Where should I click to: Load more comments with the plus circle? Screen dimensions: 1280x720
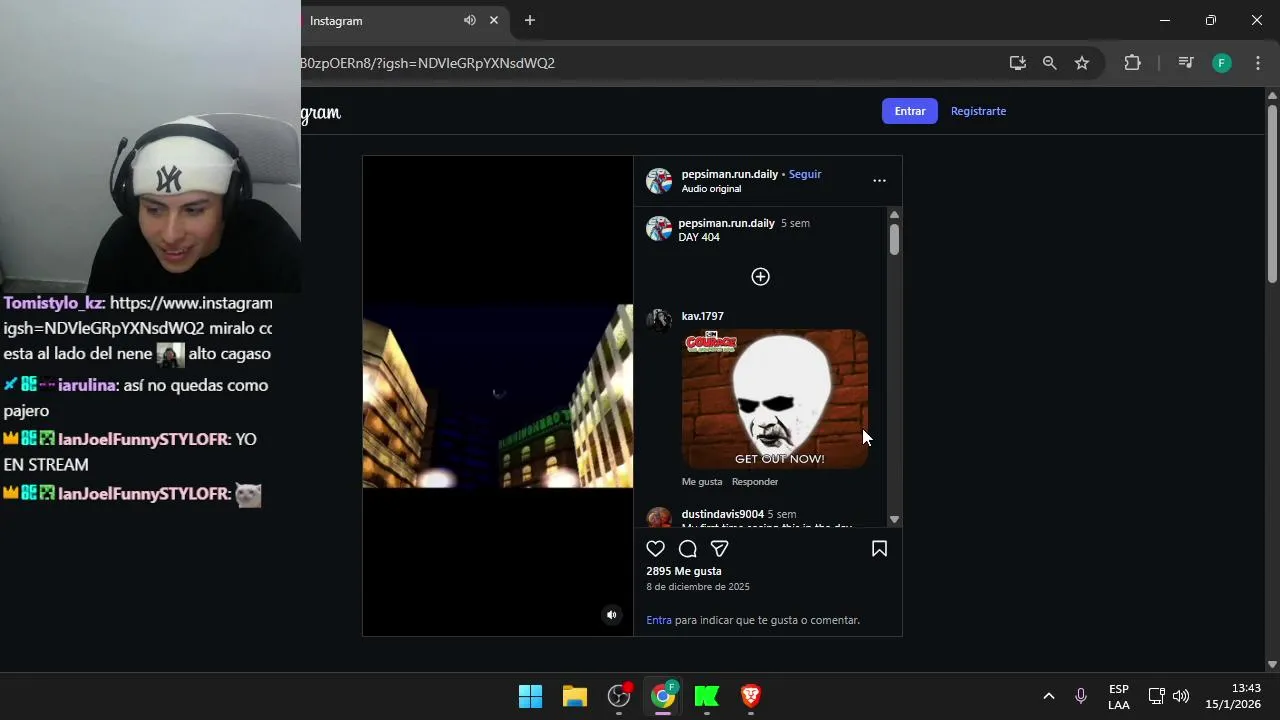760,277
